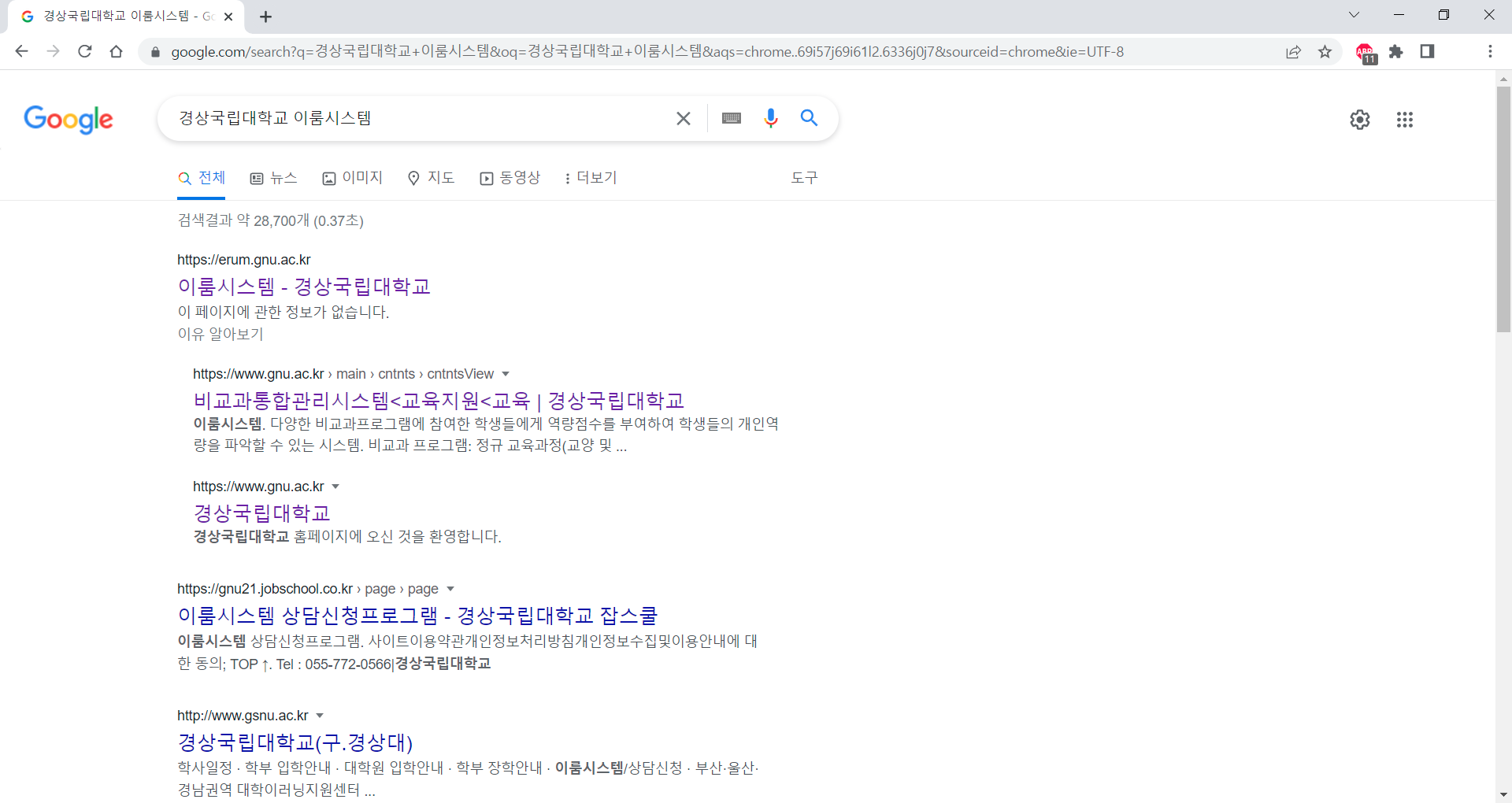Toggle the browser side panel

(1427, 52)
